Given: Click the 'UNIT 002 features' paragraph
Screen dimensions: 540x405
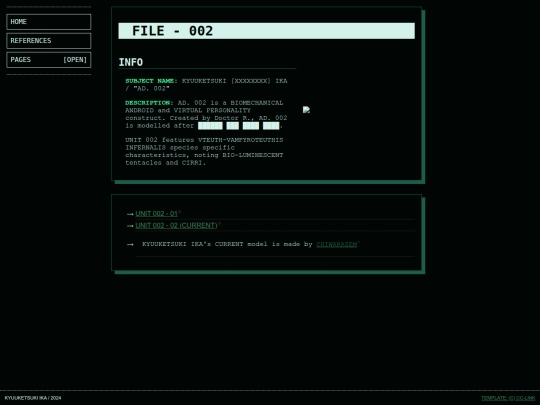Looking at the screenshot, I should pos(206,152).
